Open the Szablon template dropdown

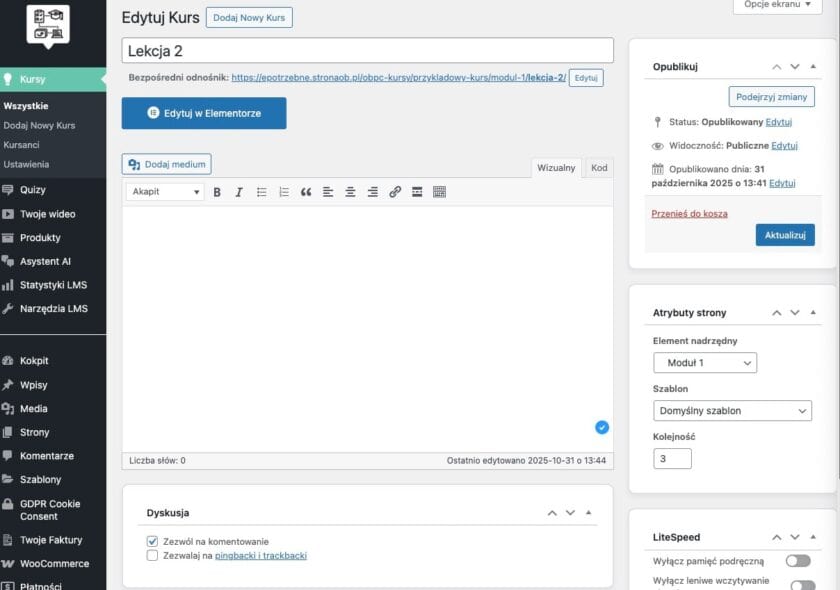(x=732, y=410)
